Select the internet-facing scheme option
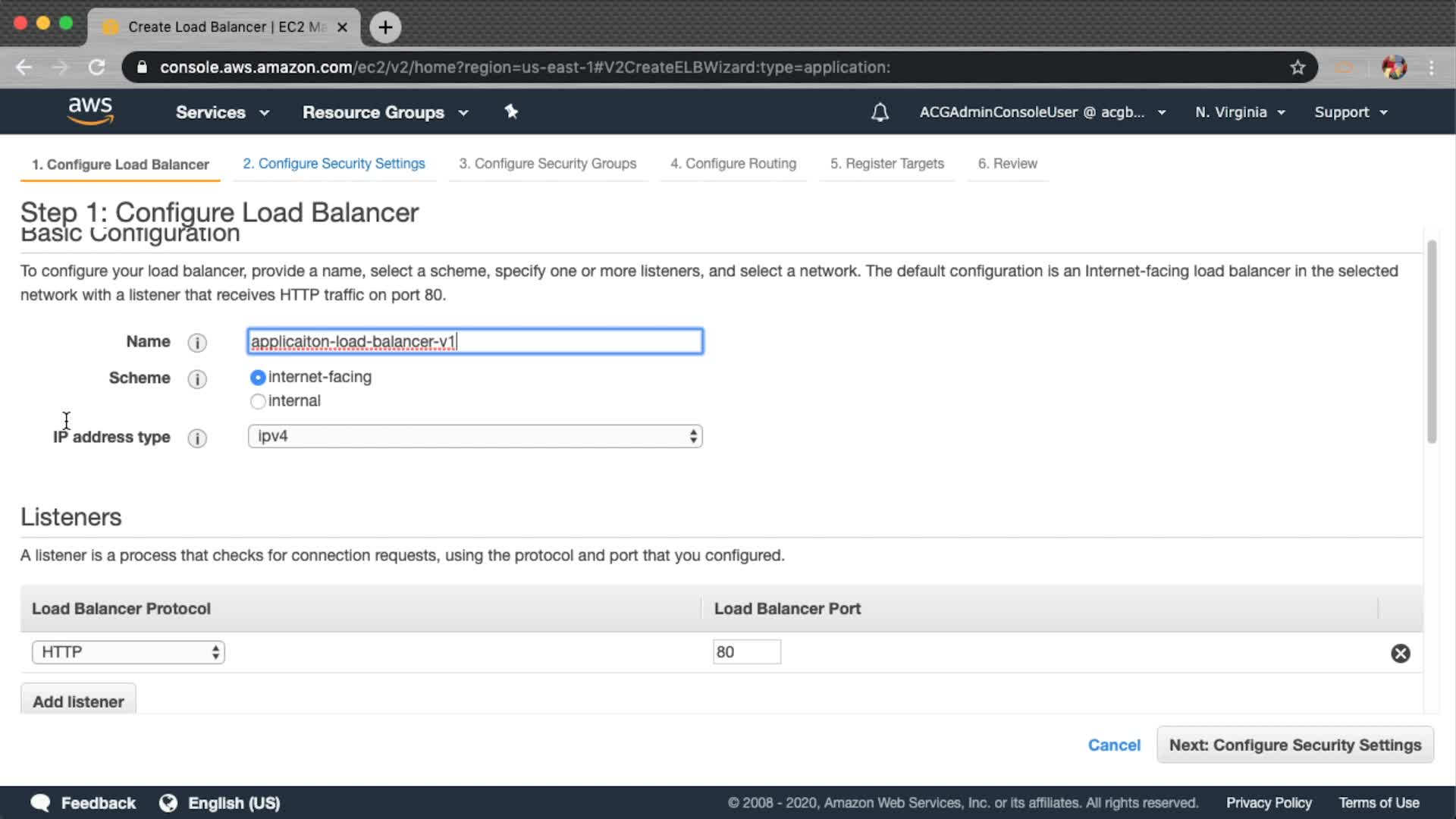Viewport: 1456px width, 819px height. coord(258,378)
